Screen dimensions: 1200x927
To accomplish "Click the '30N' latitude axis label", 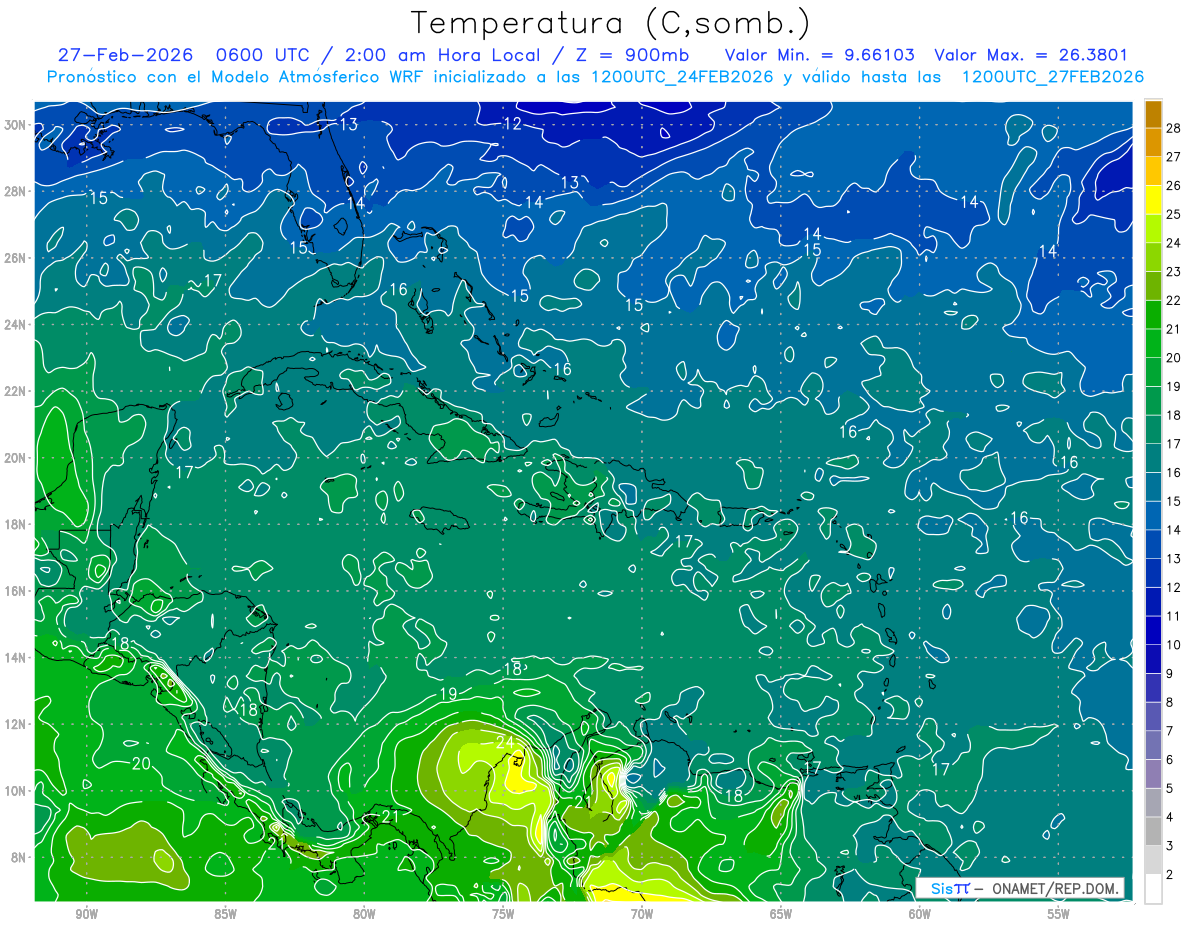I will (15, 125).
